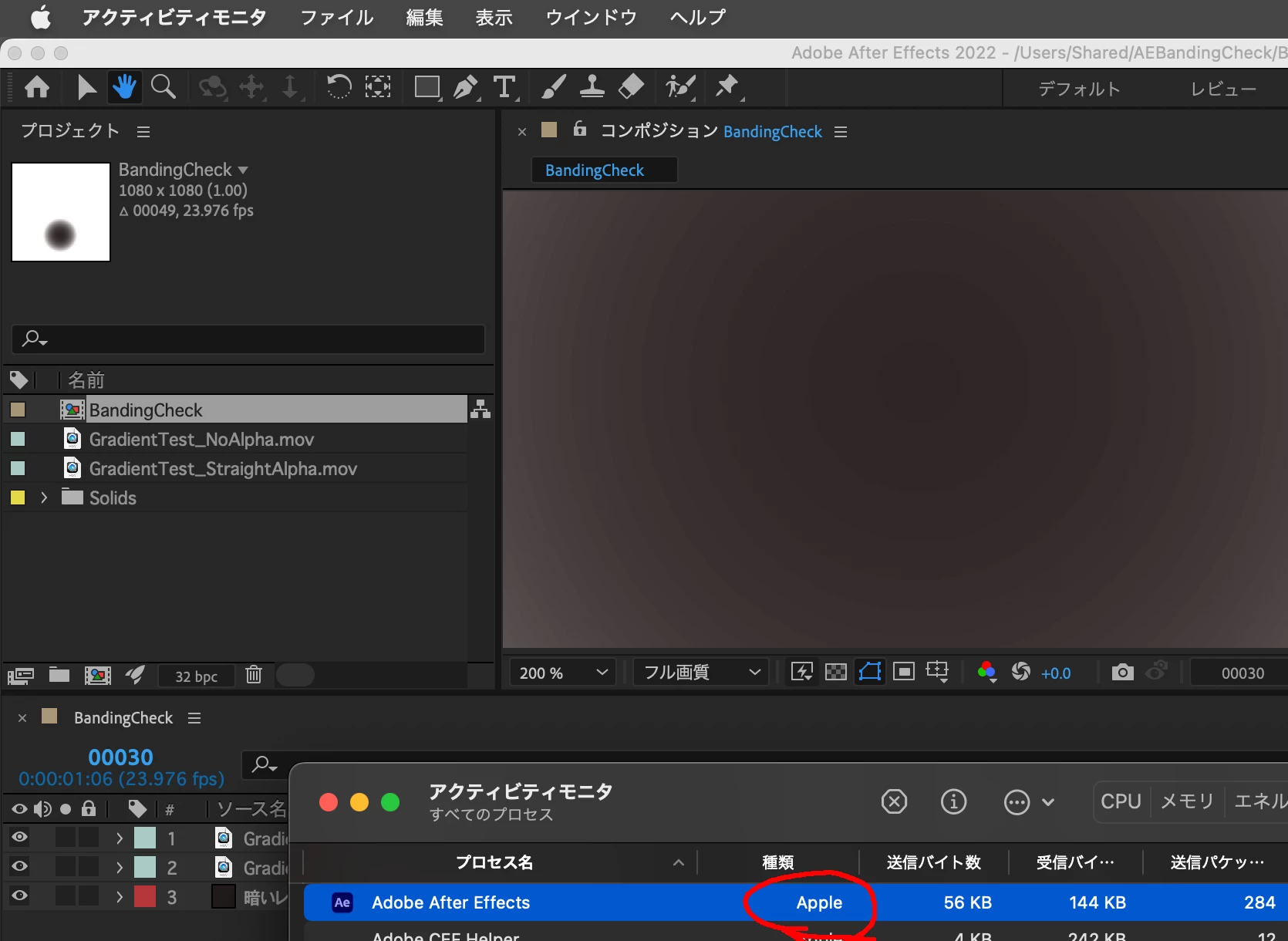This screenshot has height=941, width=1288.
Task: Toggle mask and shape path visibility
Action: click(x=870, y=672)
